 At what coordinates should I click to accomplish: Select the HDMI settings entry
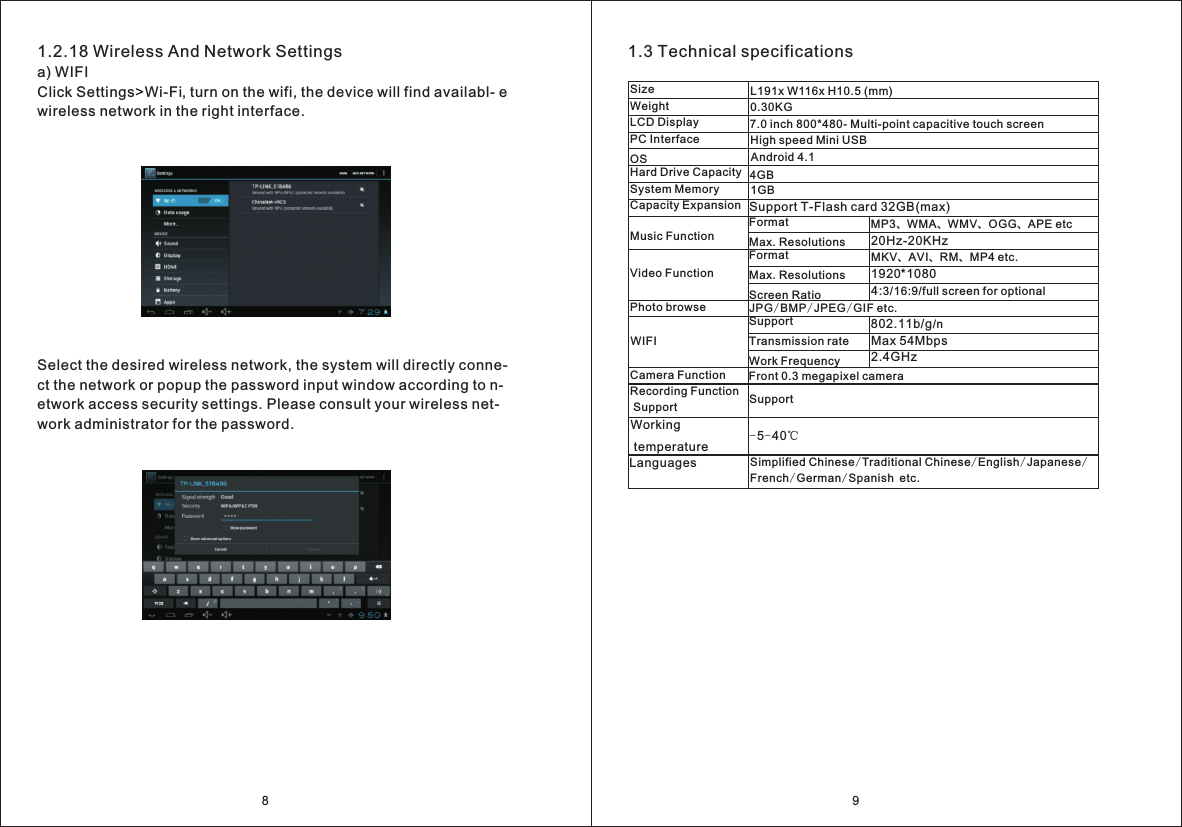(x=171, y=267)
